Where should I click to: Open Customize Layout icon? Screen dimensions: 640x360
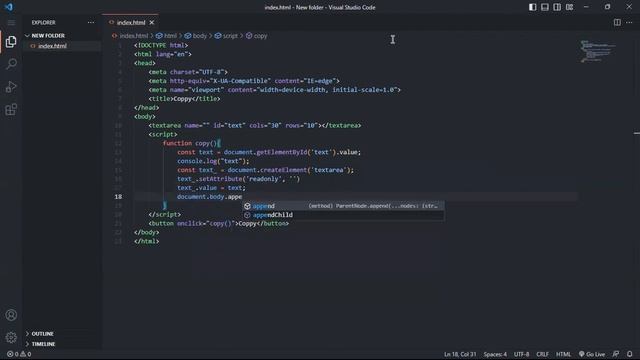pyautogui.click(x=569, y=7)
